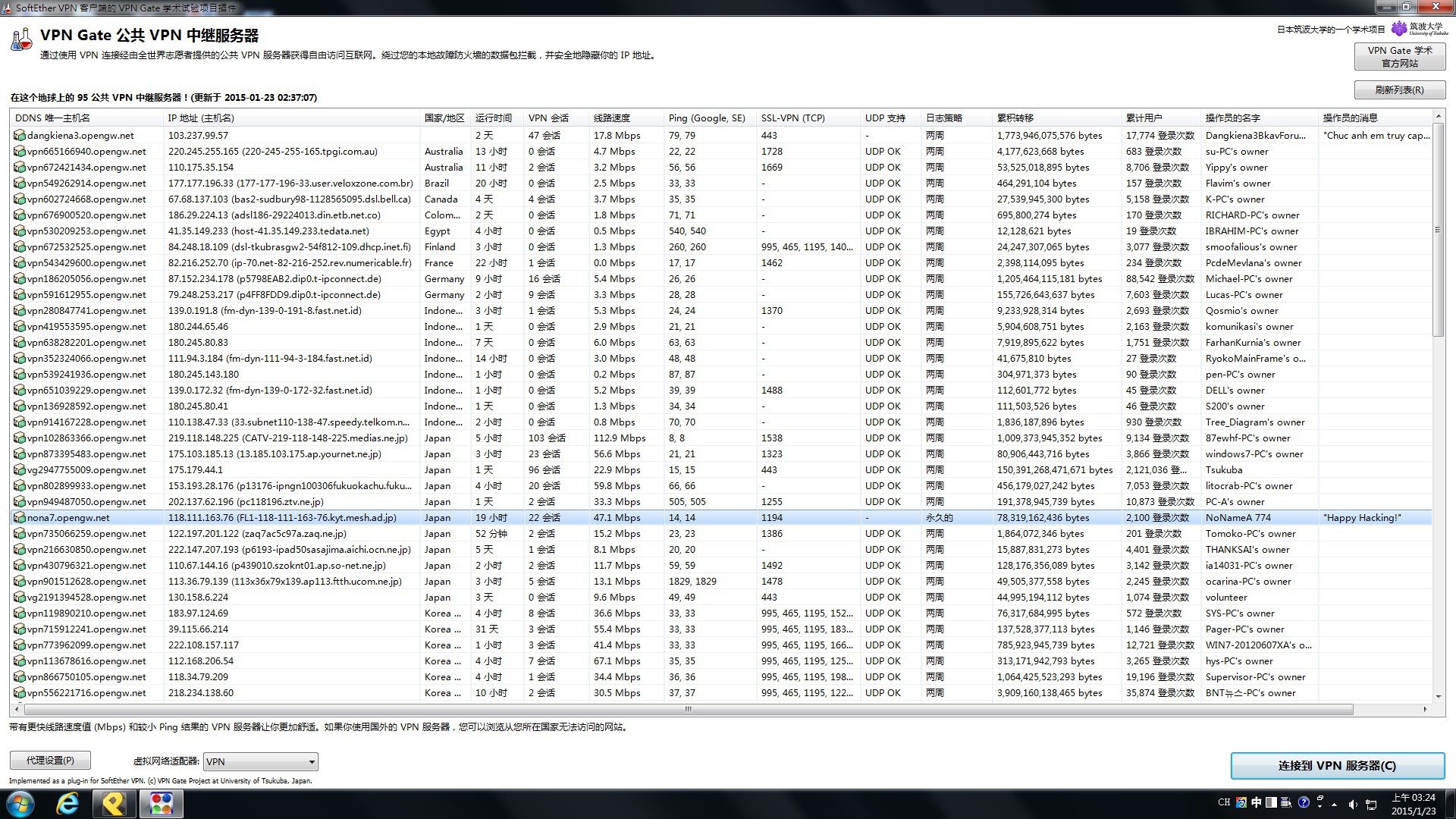
Task: Open the virtual network adapter VPN dropdown
Action: [x=260, y=761]
